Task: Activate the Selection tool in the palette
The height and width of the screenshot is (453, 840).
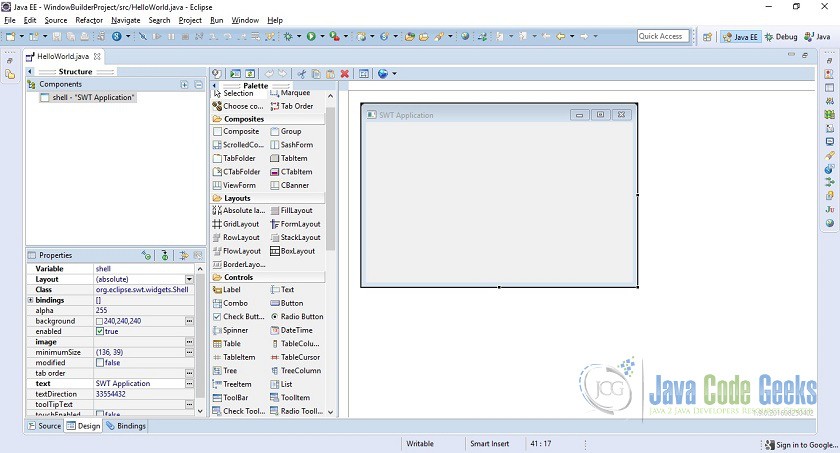Action: tap(233, 93)
